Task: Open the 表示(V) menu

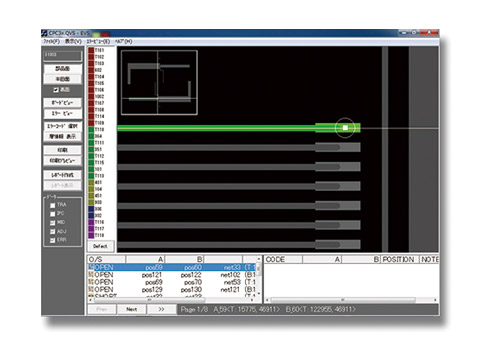Action: 73,41
